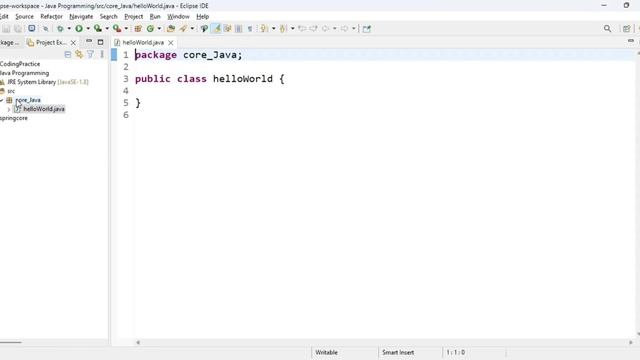This screenshot has width=640, height=360.
Task: Toggle Word Wrap in the toolbar
Action: pyautogui.click(x=227, y=29)
